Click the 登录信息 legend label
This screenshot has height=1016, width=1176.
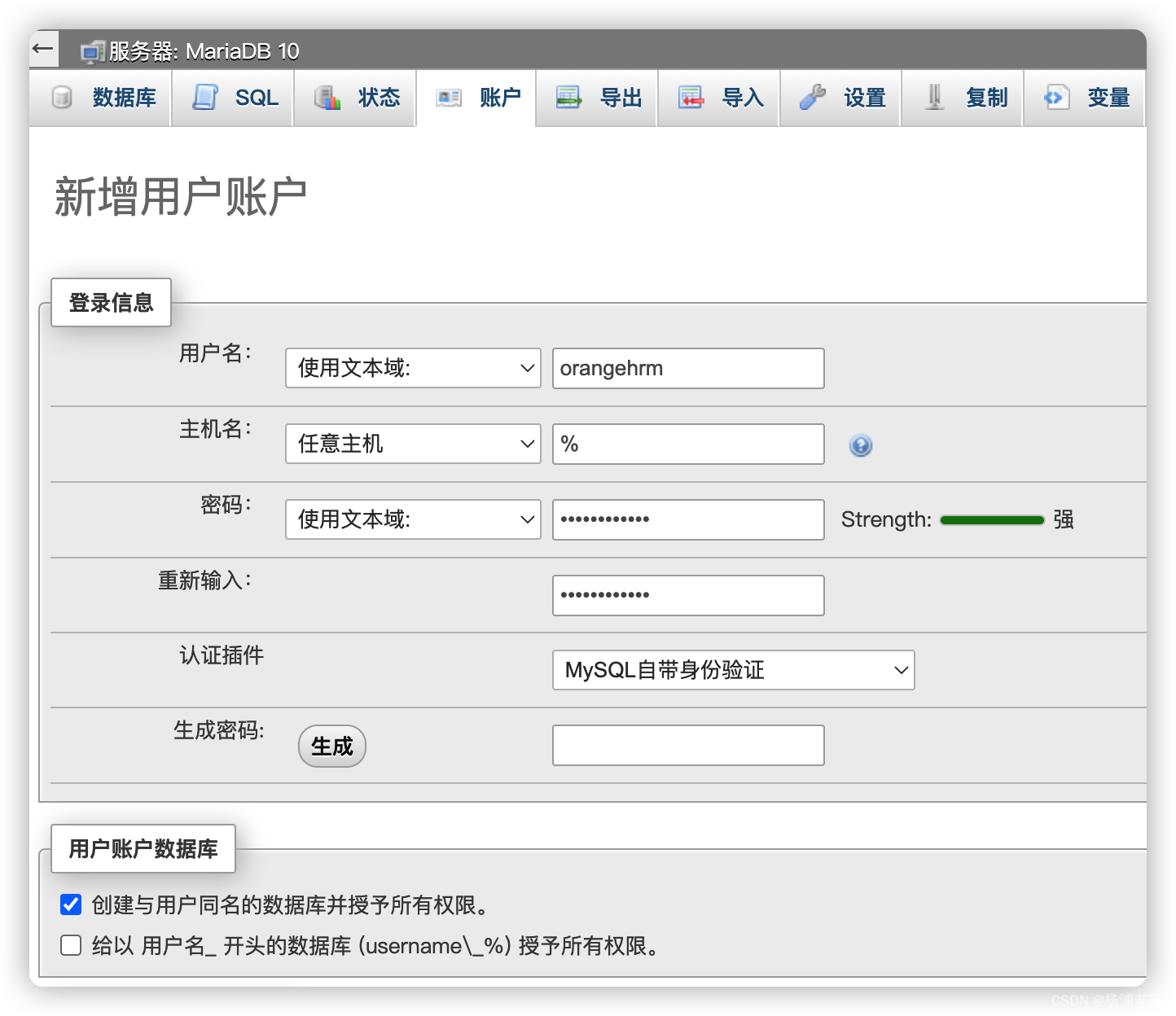(x=111, y=303)
